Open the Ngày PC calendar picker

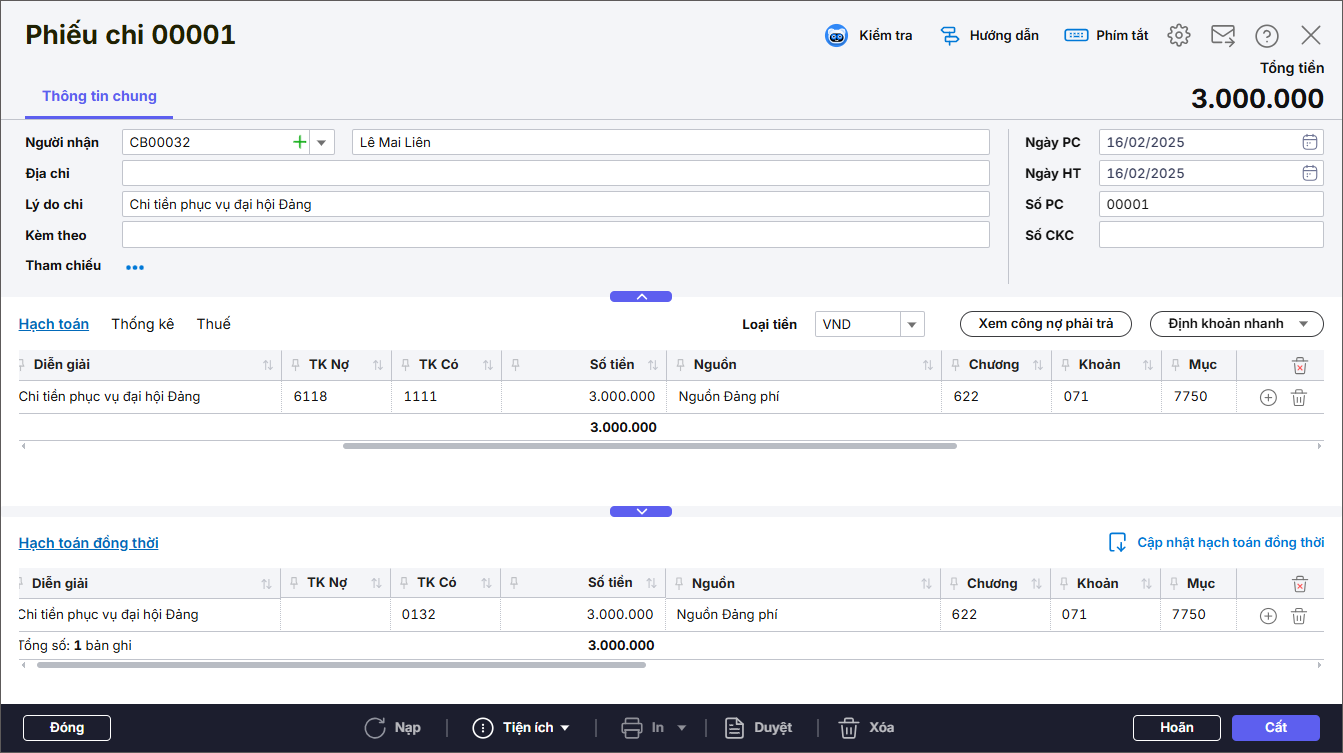point(1309,142)
